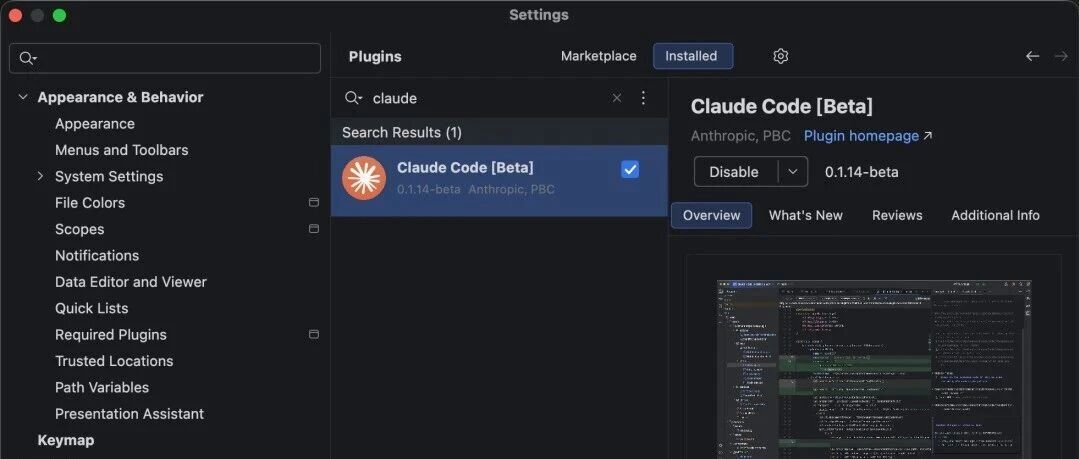Click the File Colors project-level icon
This screenshot has width=1079, height=459.
(x=314, y=202)
